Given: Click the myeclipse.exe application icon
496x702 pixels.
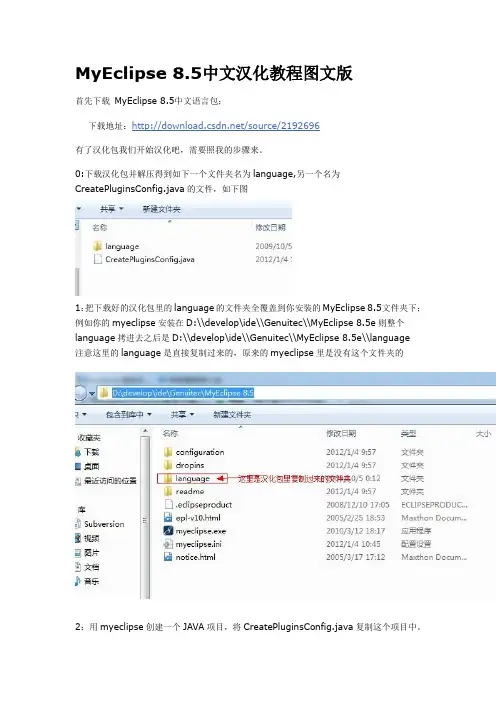Looking at the screenshot, I should pyautogui.click(x=168, y=531).
